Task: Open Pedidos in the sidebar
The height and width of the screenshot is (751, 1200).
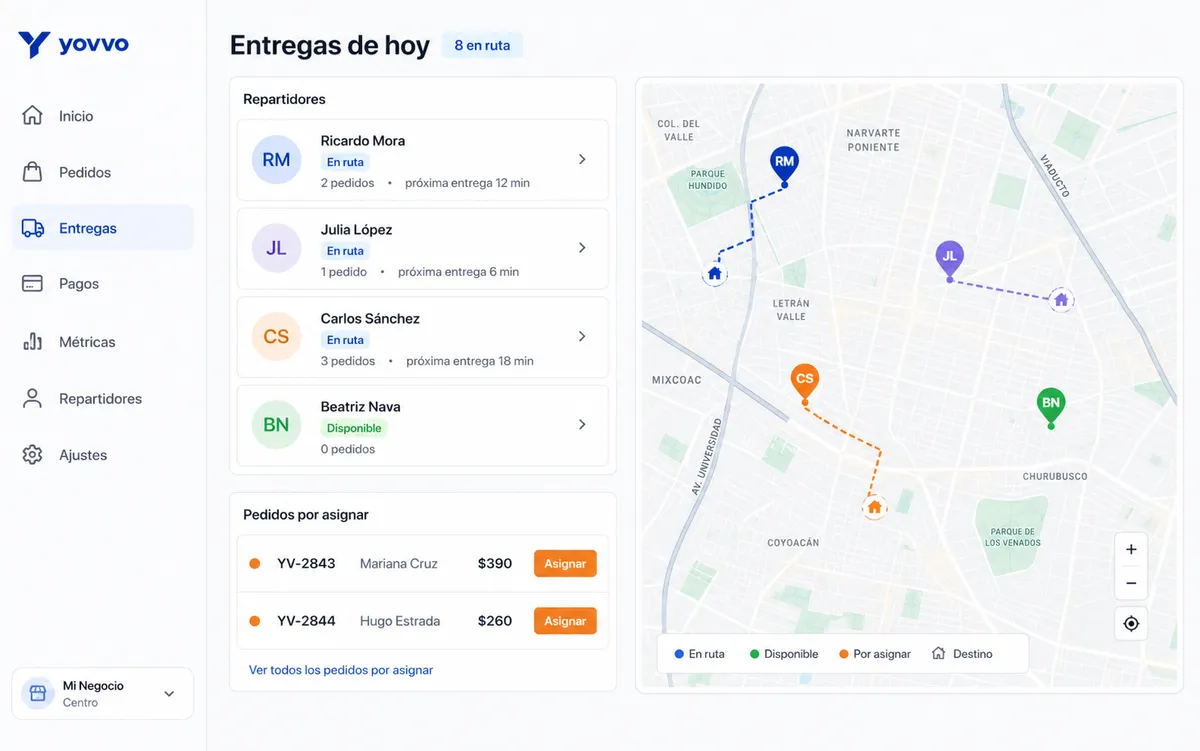Action: [x=102, y=172]
